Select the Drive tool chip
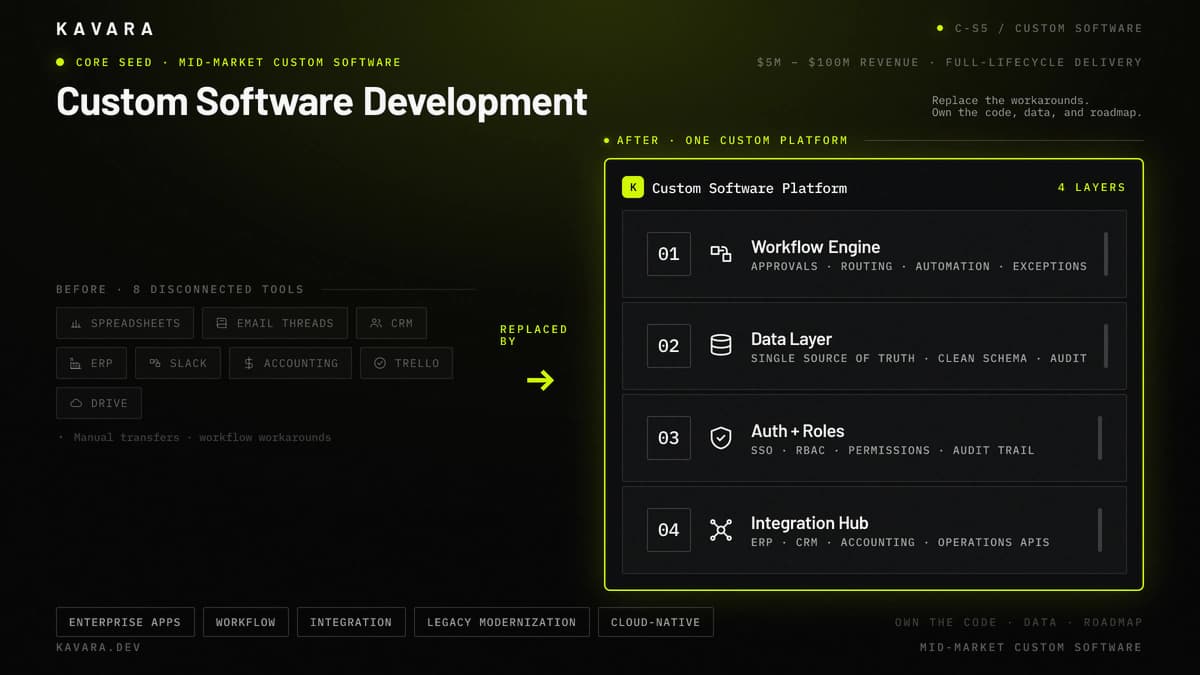 coord(99,403)
